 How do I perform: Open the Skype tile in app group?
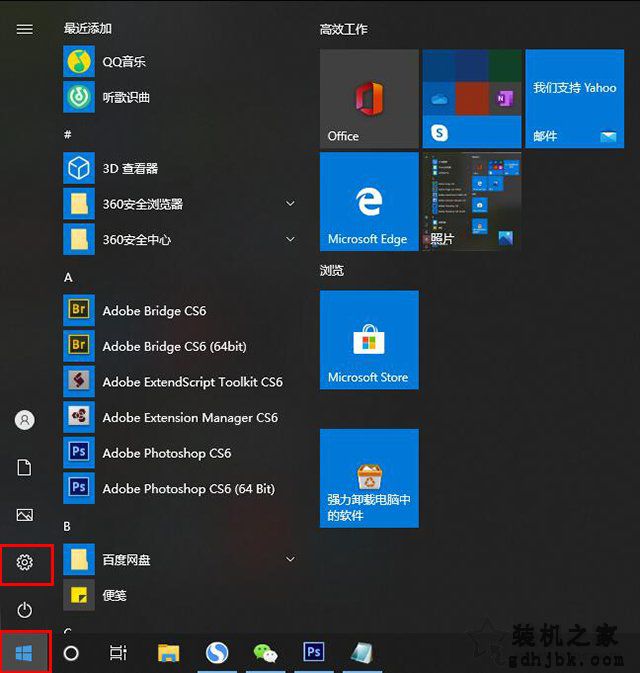[x=439, y=133]
